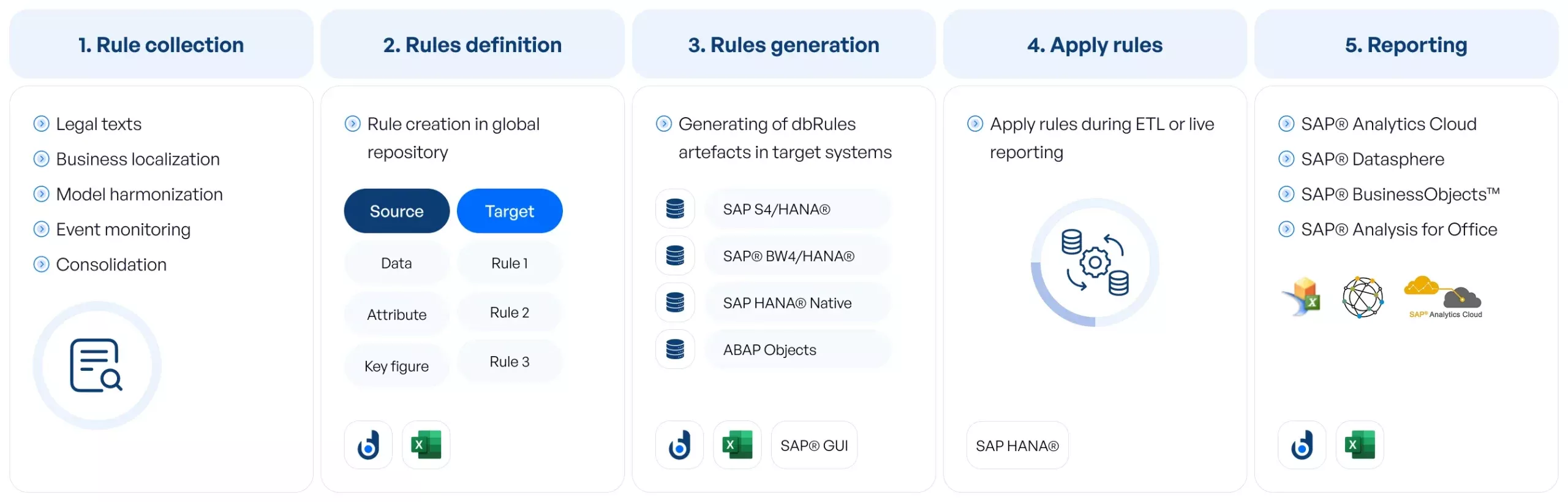Click the arrow bullet next to Legal texts
This screenshot has height=502, width=1568.
(x=41, y=124)
